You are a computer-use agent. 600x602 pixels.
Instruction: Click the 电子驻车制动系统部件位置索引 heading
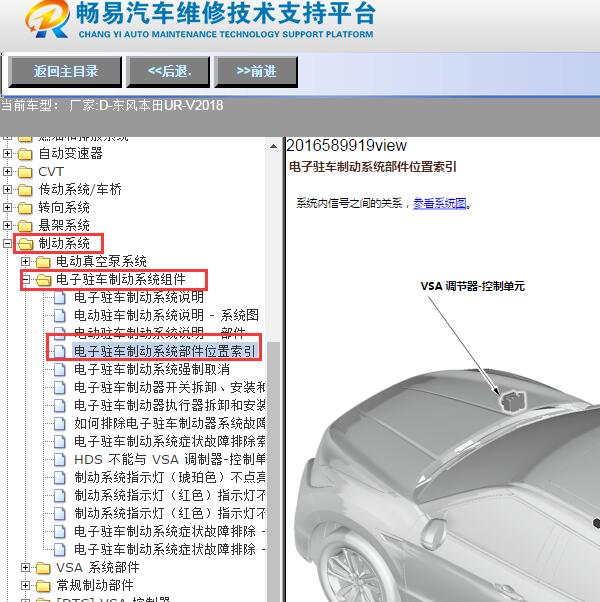(x=372, y=167)
